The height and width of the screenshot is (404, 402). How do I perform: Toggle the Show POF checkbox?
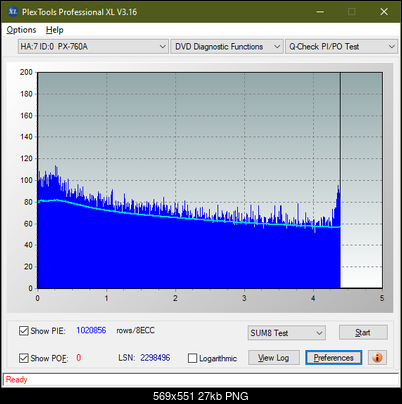(24, 358)
